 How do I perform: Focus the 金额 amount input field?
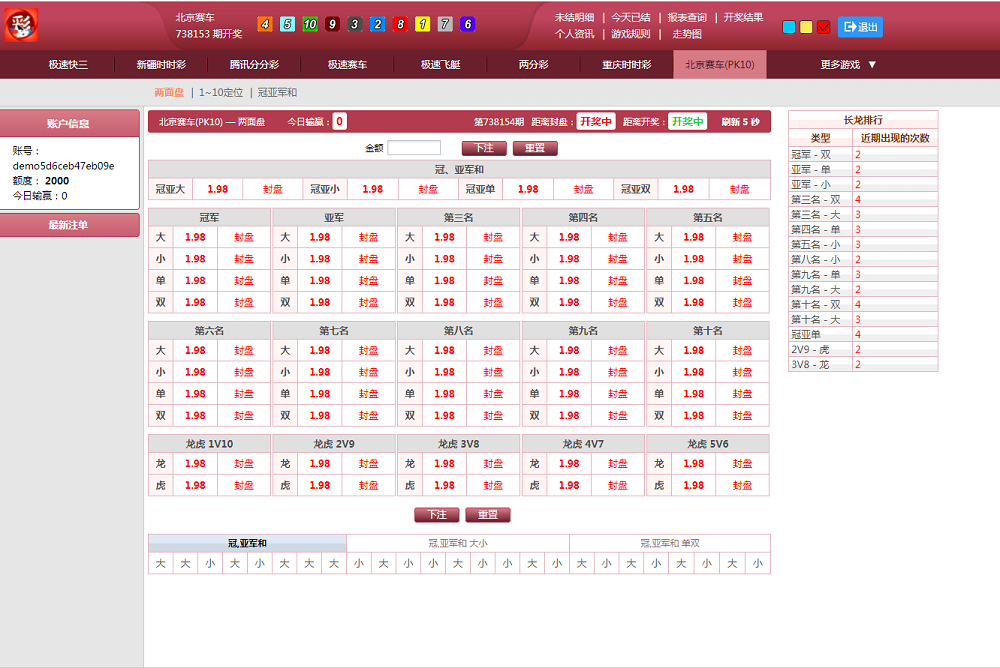[x=414, y=148]
